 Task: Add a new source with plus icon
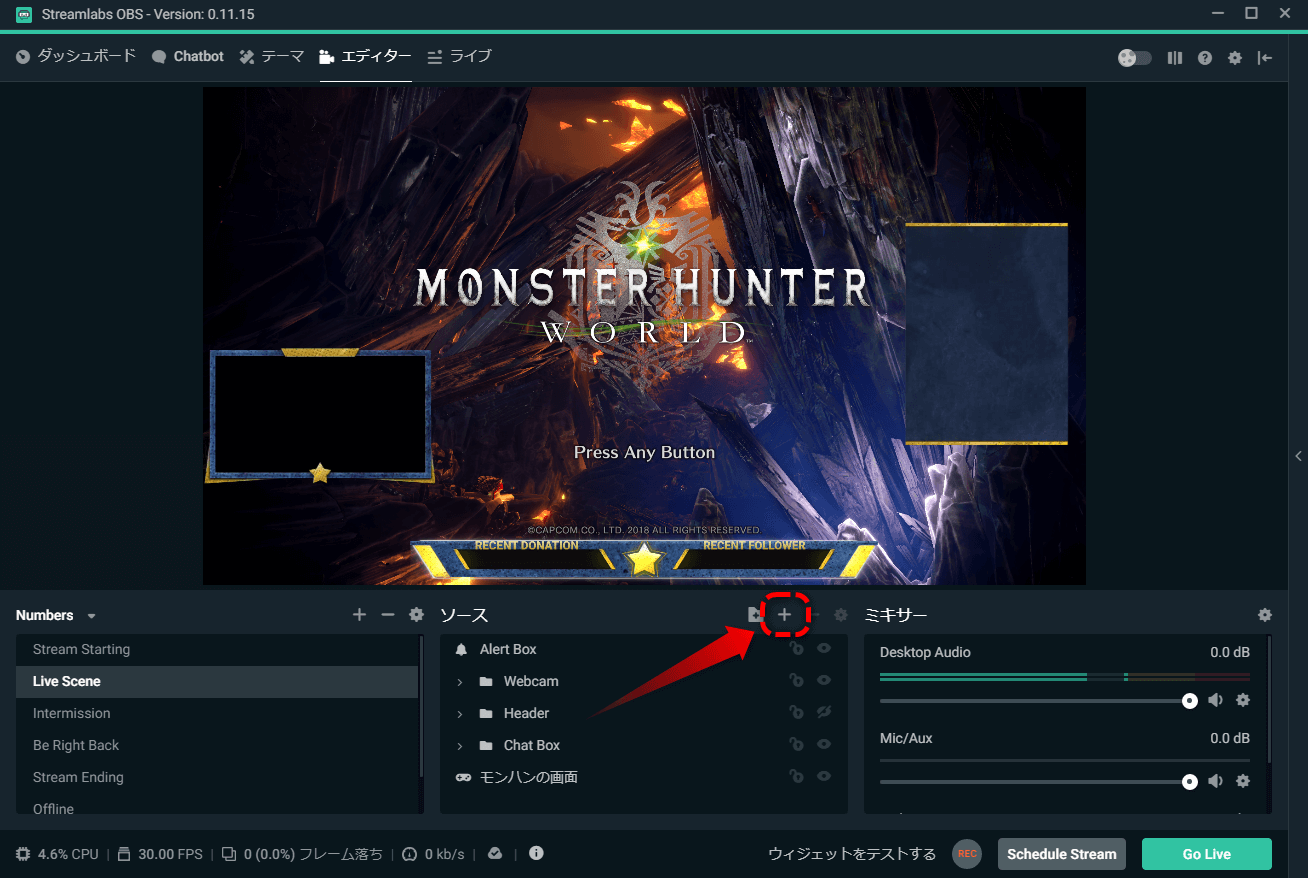click(784, 615)
